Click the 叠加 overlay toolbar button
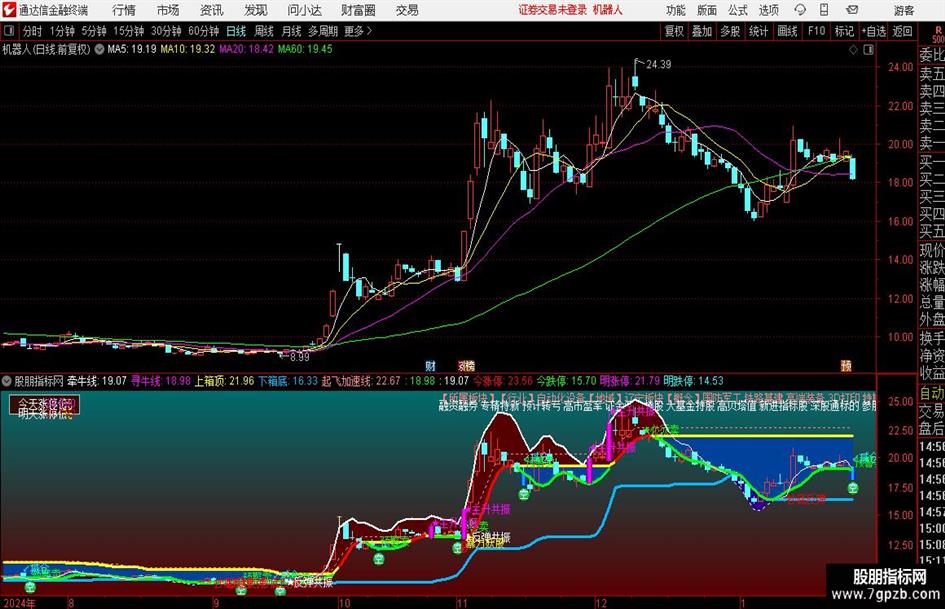This screenshot has height=609, width=945. tap(702, 31)
